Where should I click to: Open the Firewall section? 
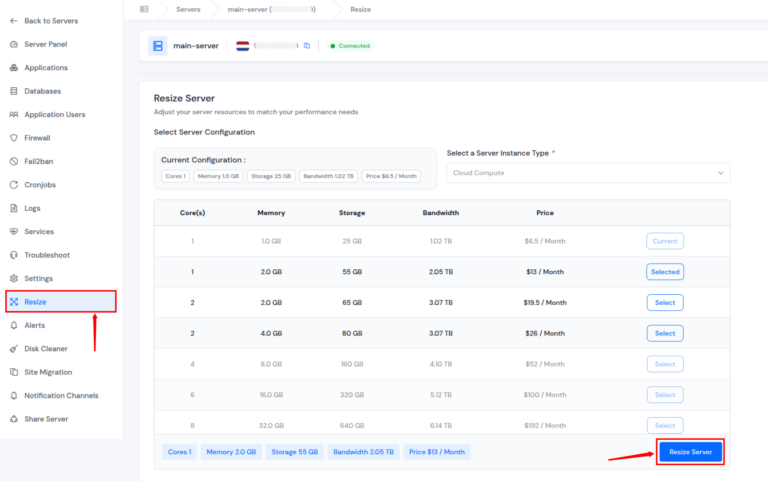pyautogui.click(x=37, y=138)
